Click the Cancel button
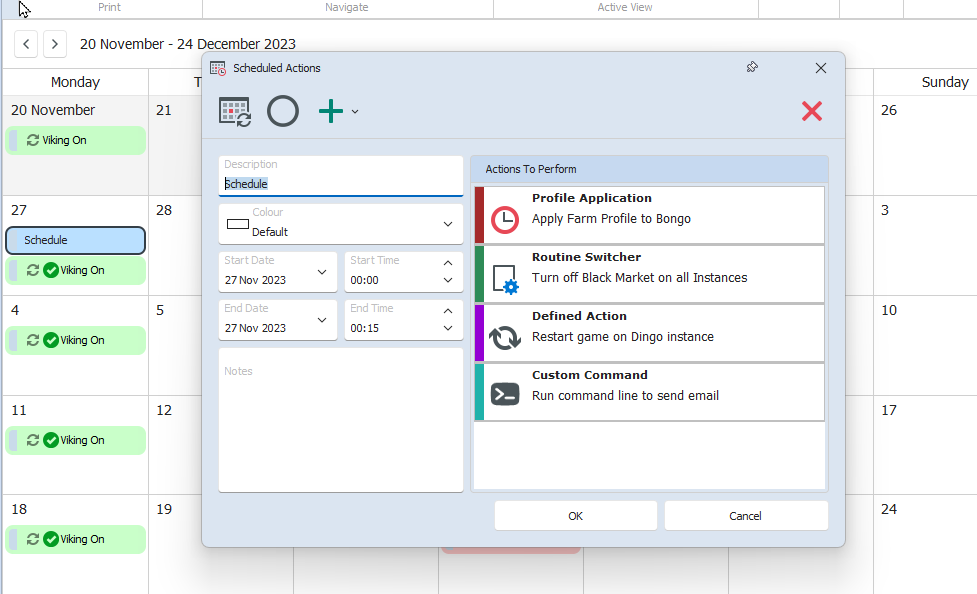The image size is (977, 594). pos(746,516)
